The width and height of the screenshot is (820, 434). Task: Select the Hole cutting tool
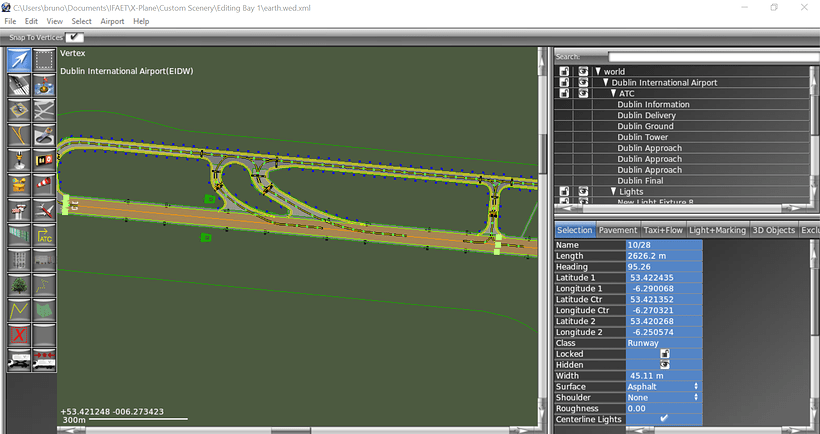tap(44, 135)
